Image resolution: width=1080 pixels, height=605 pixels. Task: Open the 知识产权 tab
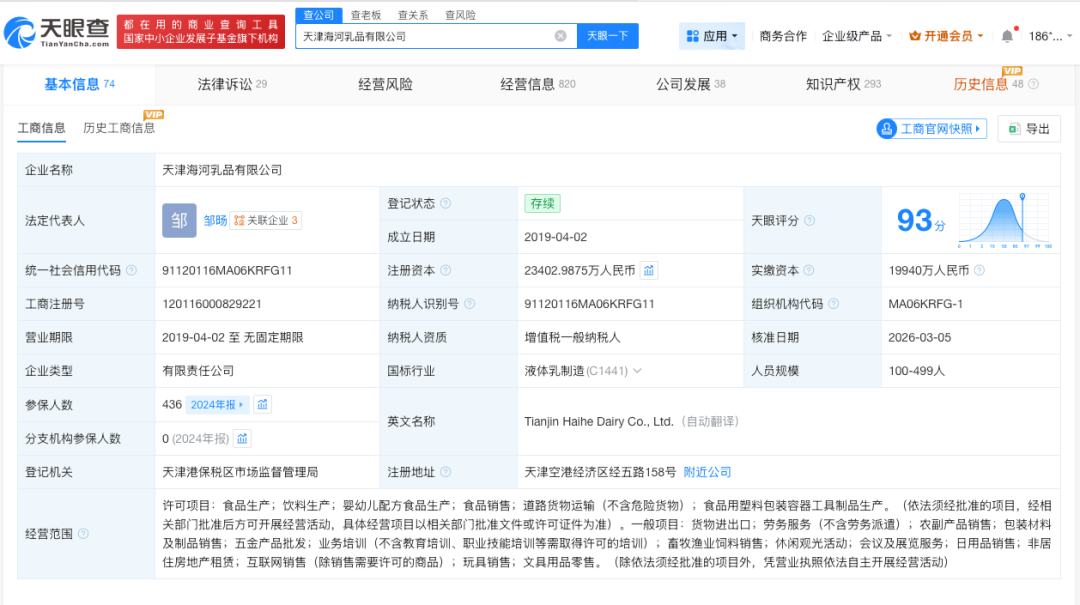pyautogui.click(x=843, y=84)
